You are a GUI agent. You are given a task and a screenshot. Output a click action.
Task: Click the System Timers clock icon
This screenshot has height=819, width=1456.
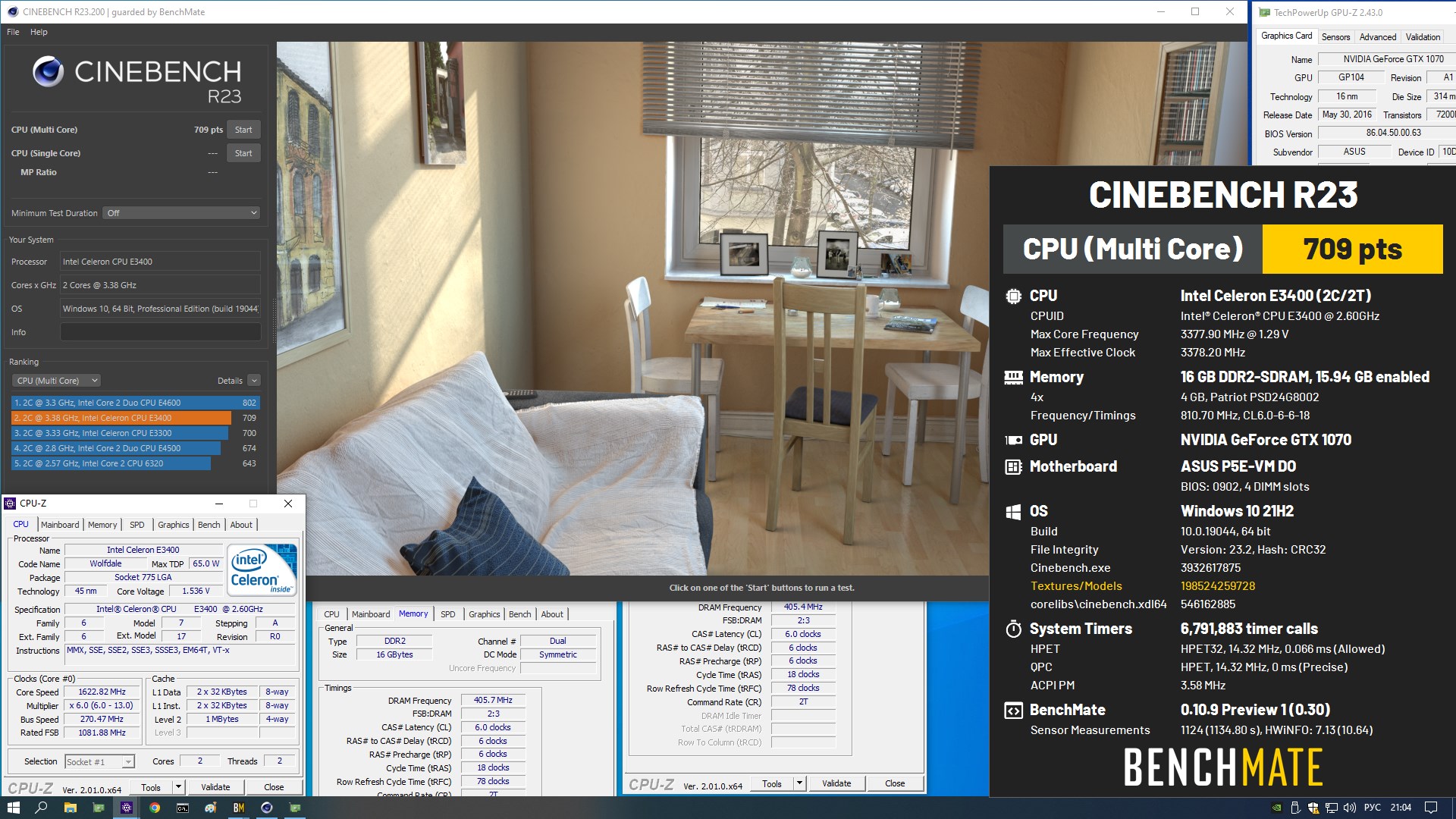(x=1013, y=629)
